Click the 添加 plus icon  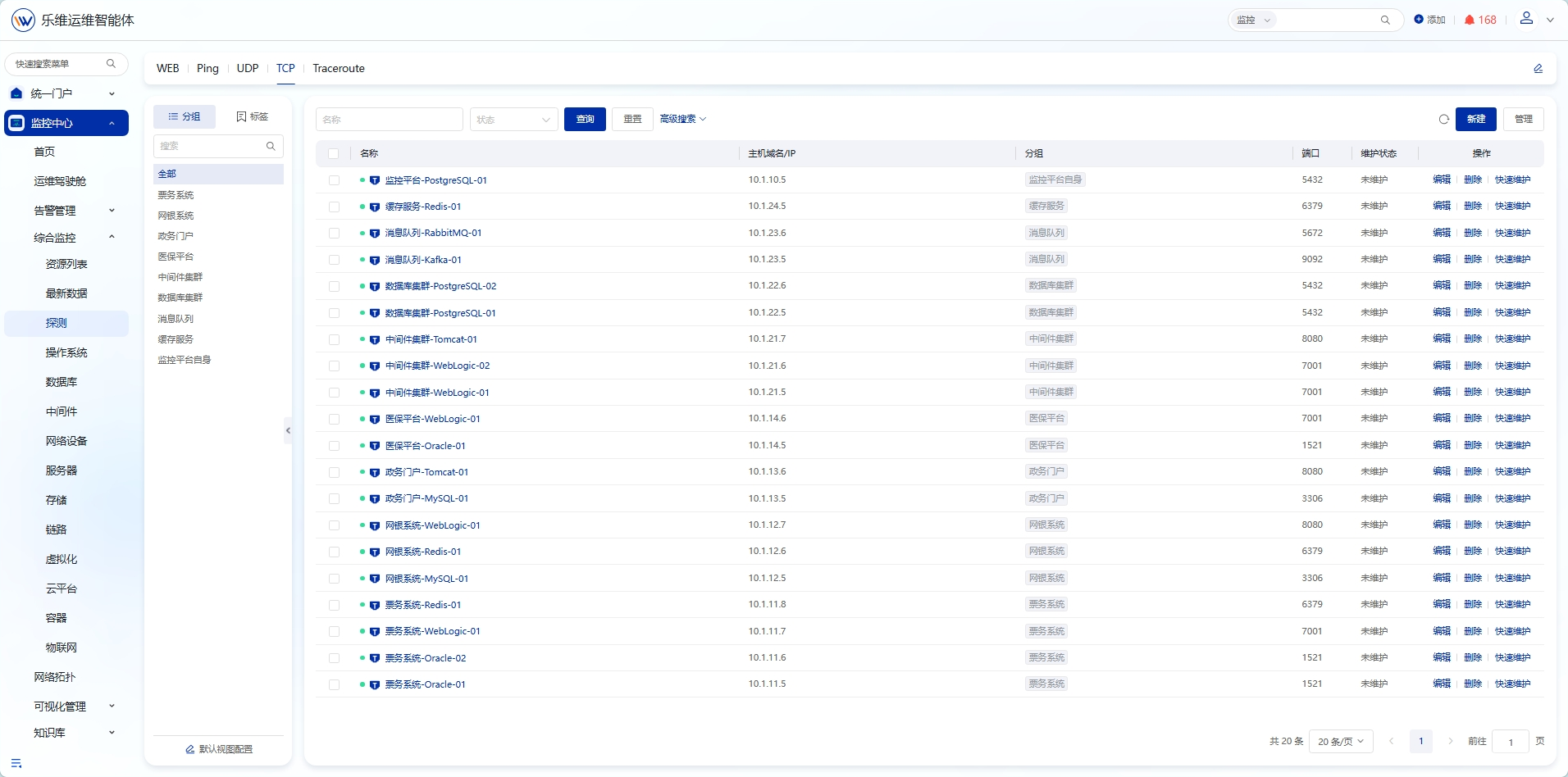tap(1419, 20)
